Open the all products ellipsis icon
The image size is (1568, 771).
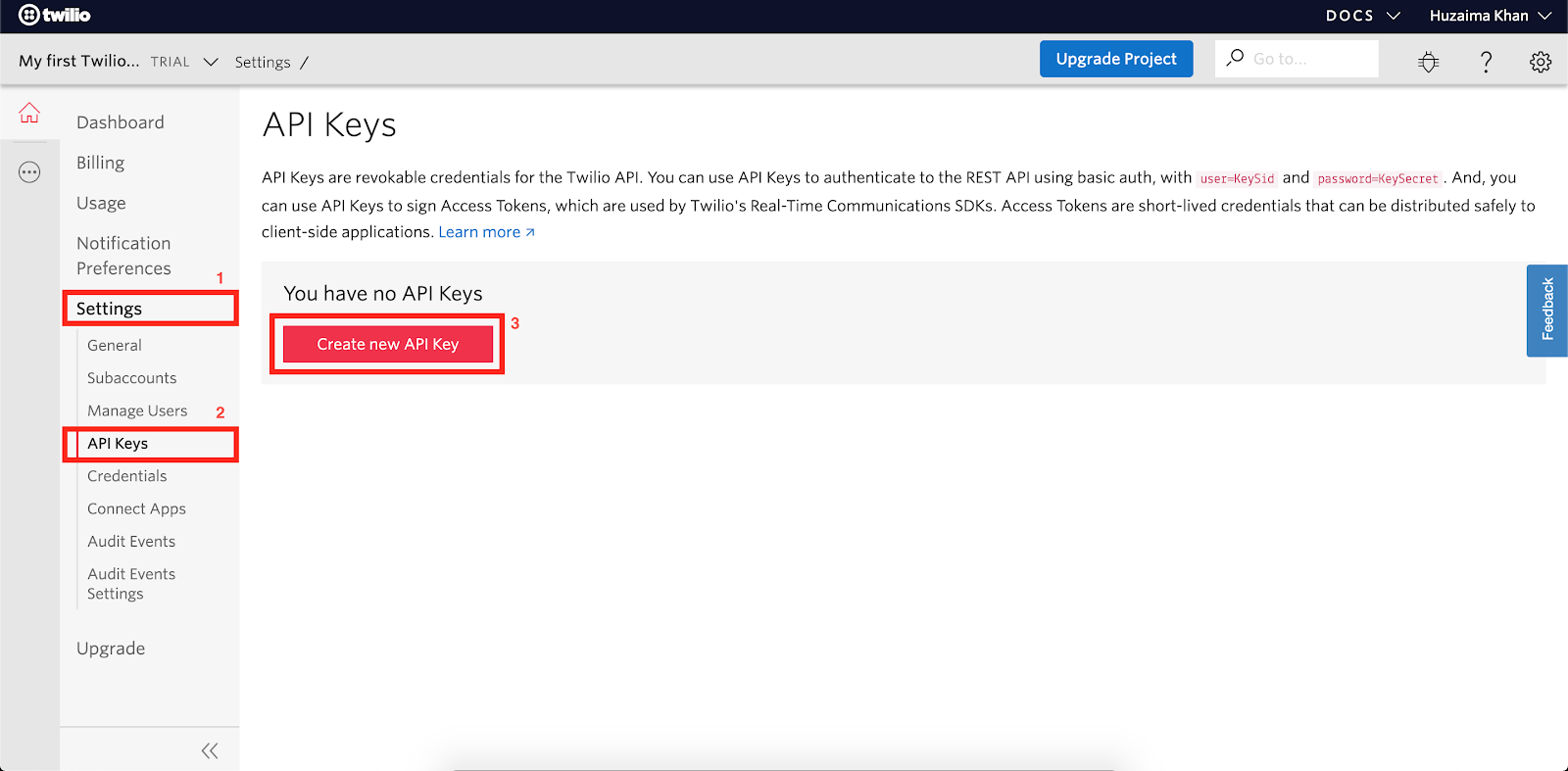[29, 172]
